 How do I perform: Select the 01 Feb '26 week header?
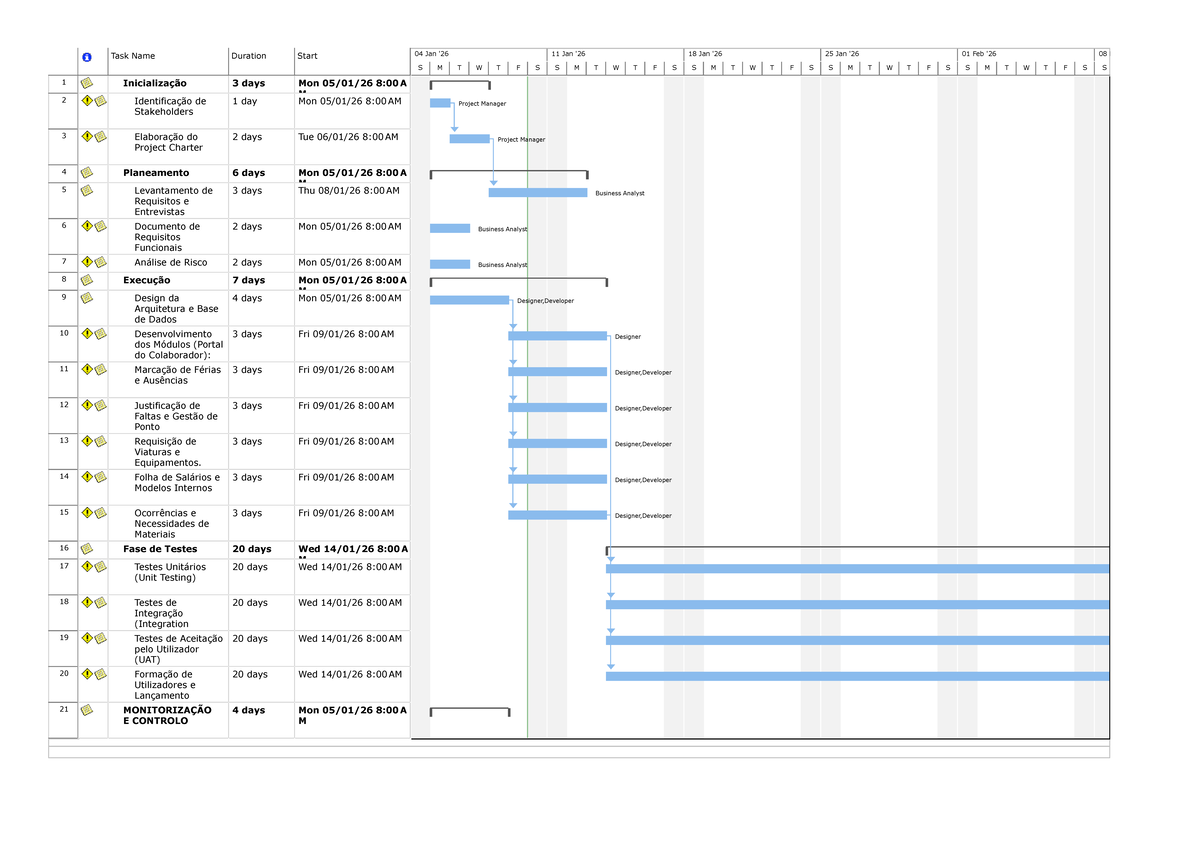(1027, 54)
